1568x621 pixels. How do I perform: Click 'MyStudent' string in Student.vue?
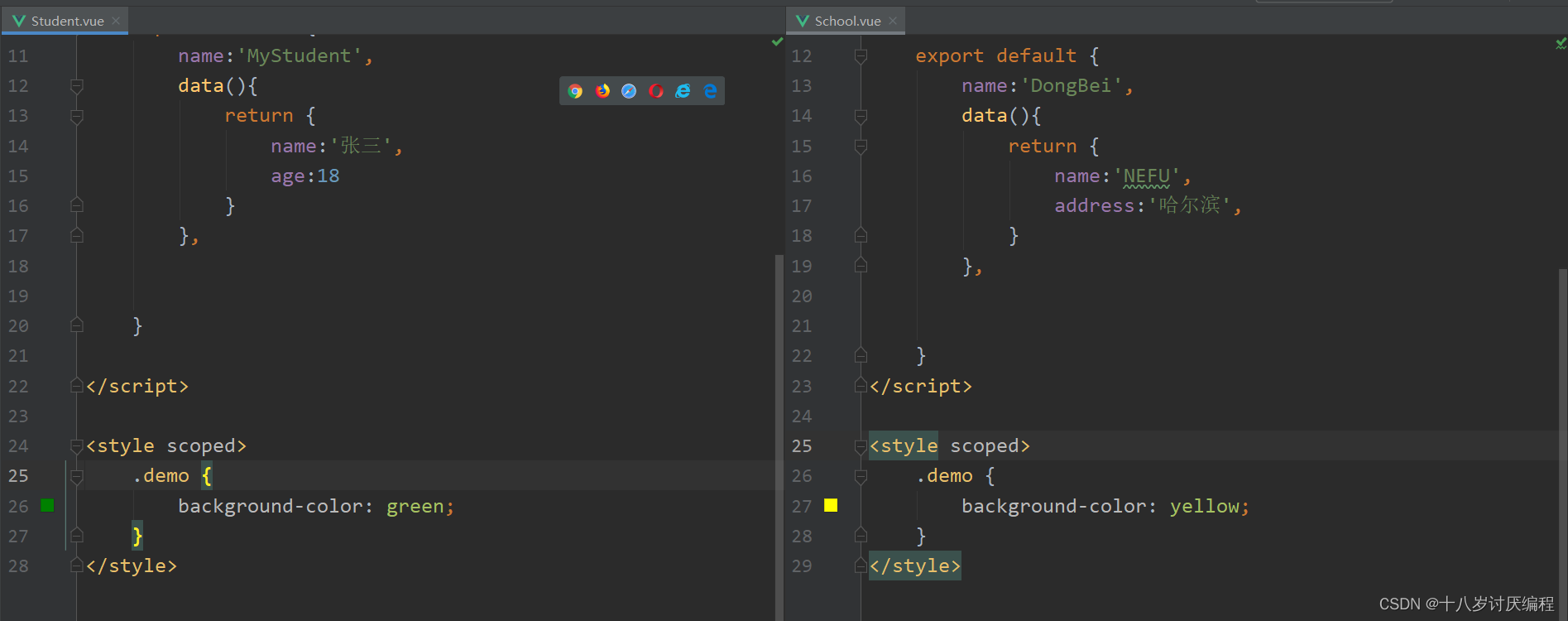click(x=300, y=56)
